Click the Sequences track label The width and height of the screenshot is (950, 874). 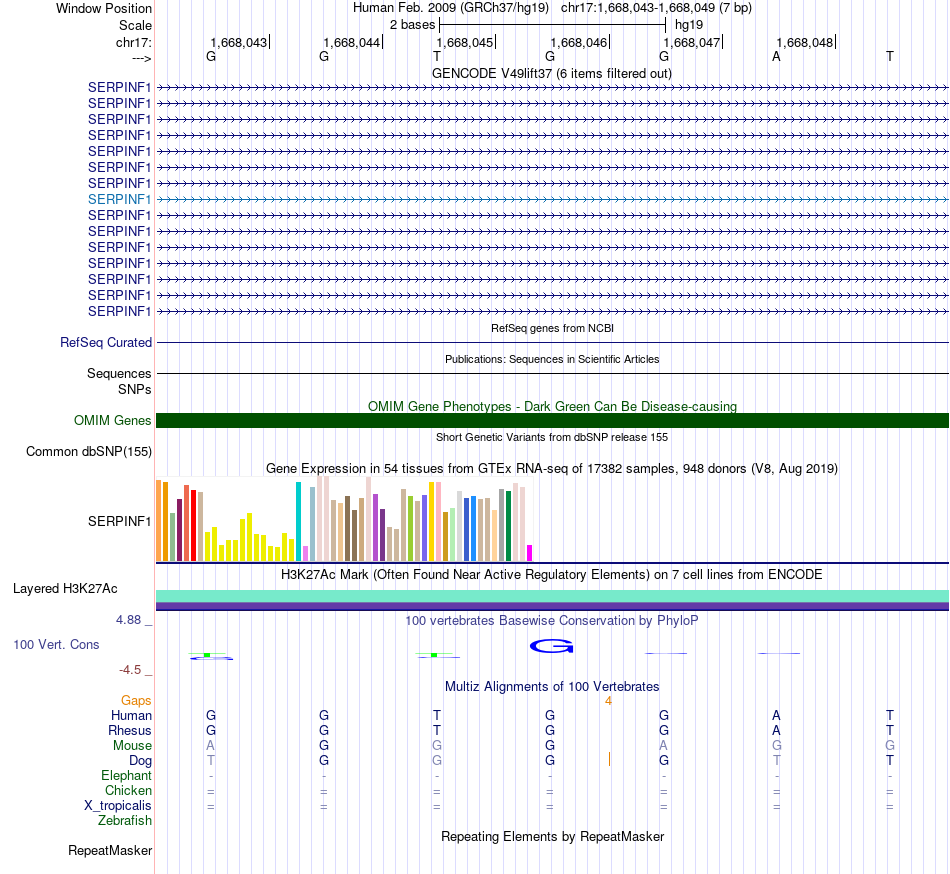(119, 373)
